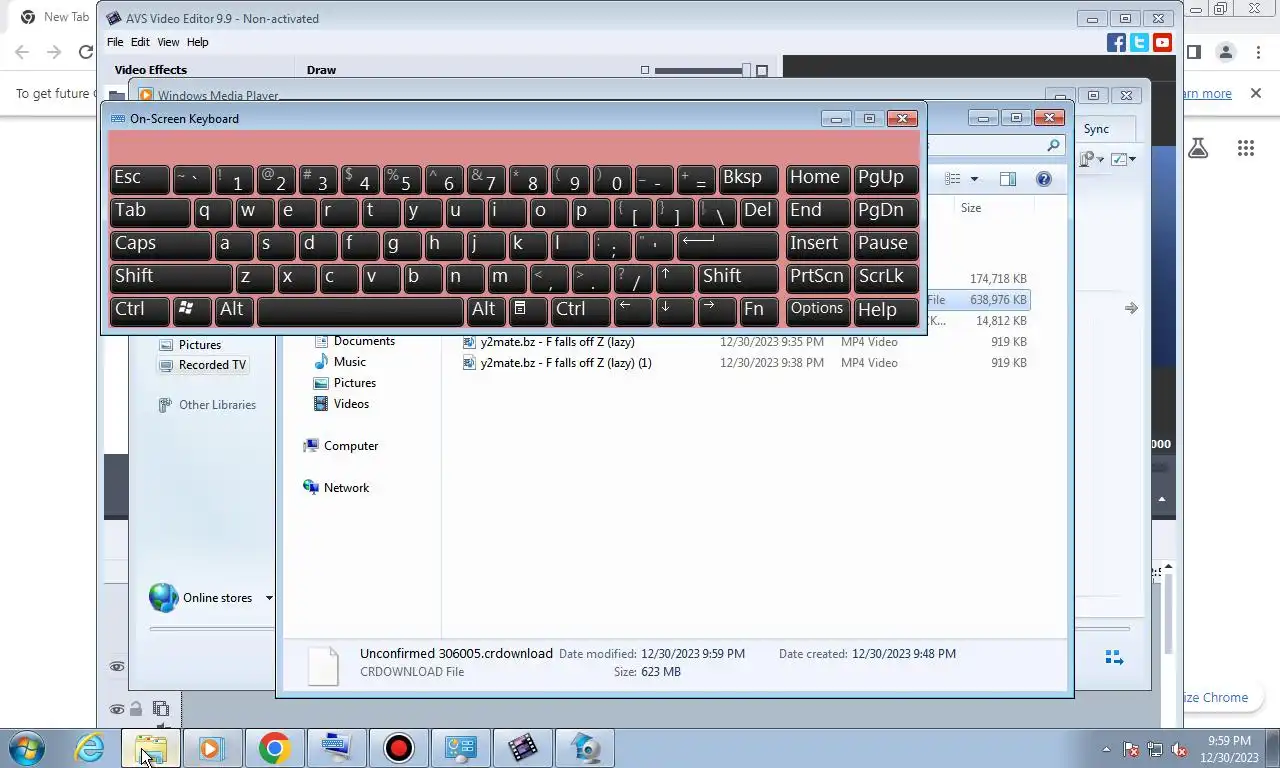
Task: Open AVS Video Editor YouTube icon
Action: [x=1162, y=42]
